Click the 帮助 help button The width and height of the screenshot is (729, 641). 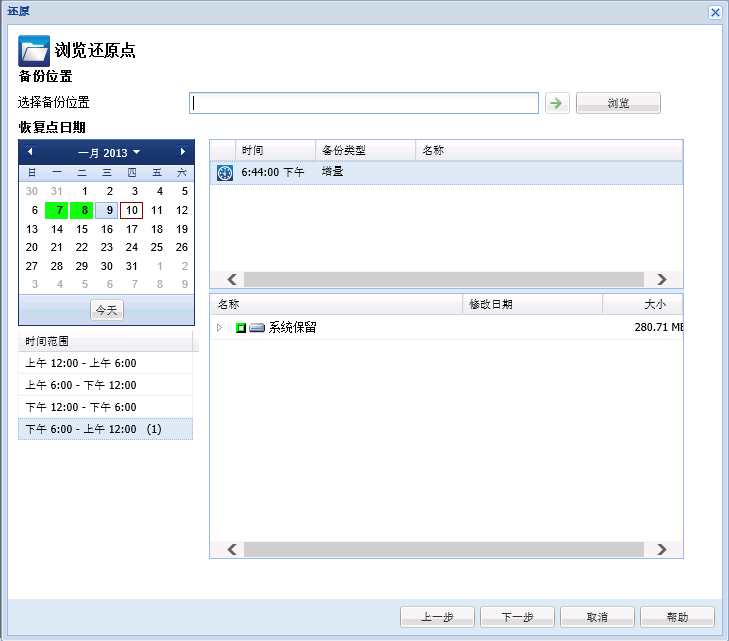pyautogui.click(x=677, y=617)
